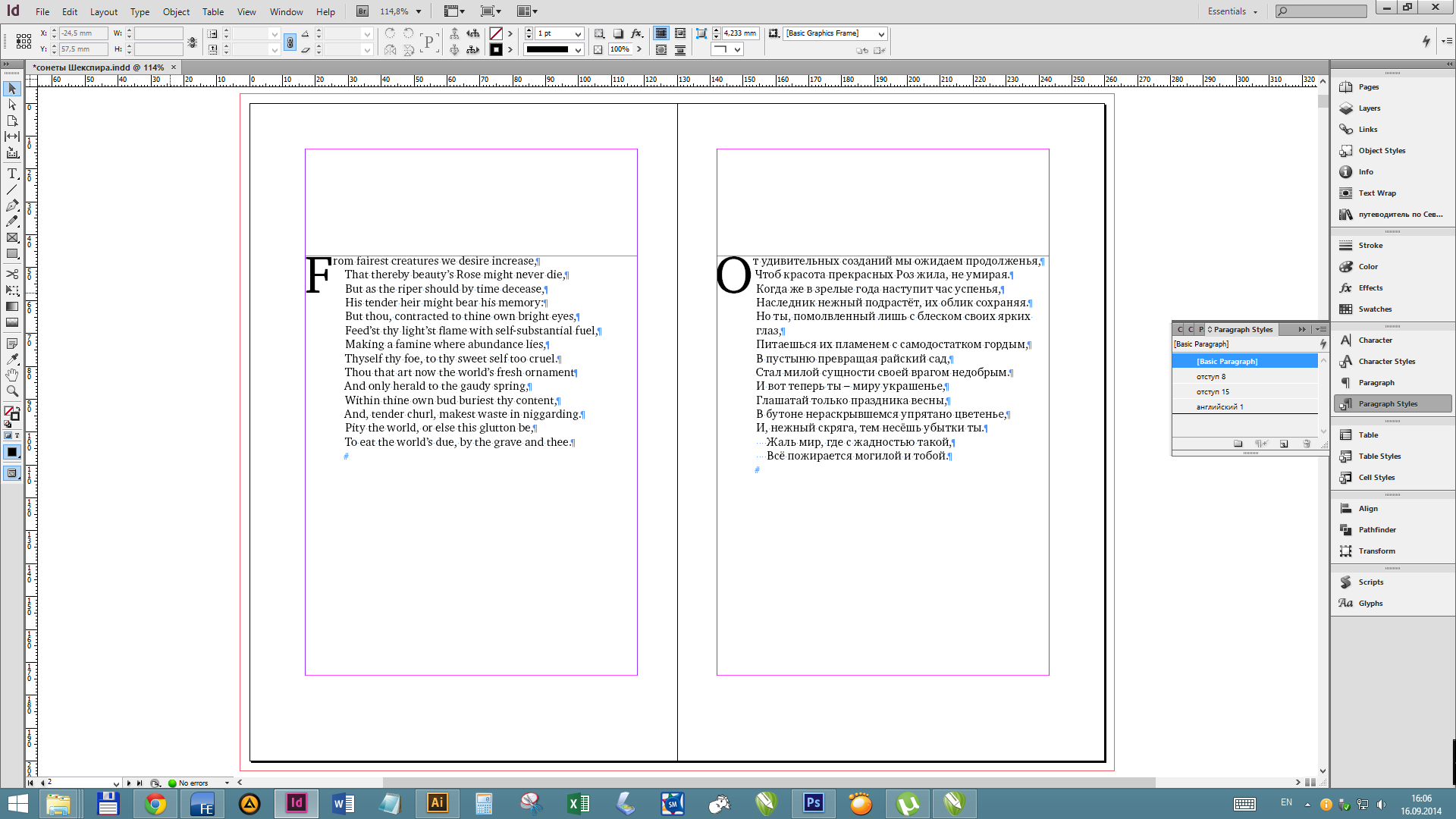Viewport: 1456px width, 819px height.
Task: Open the Object menu
Action: coord(176,11)
